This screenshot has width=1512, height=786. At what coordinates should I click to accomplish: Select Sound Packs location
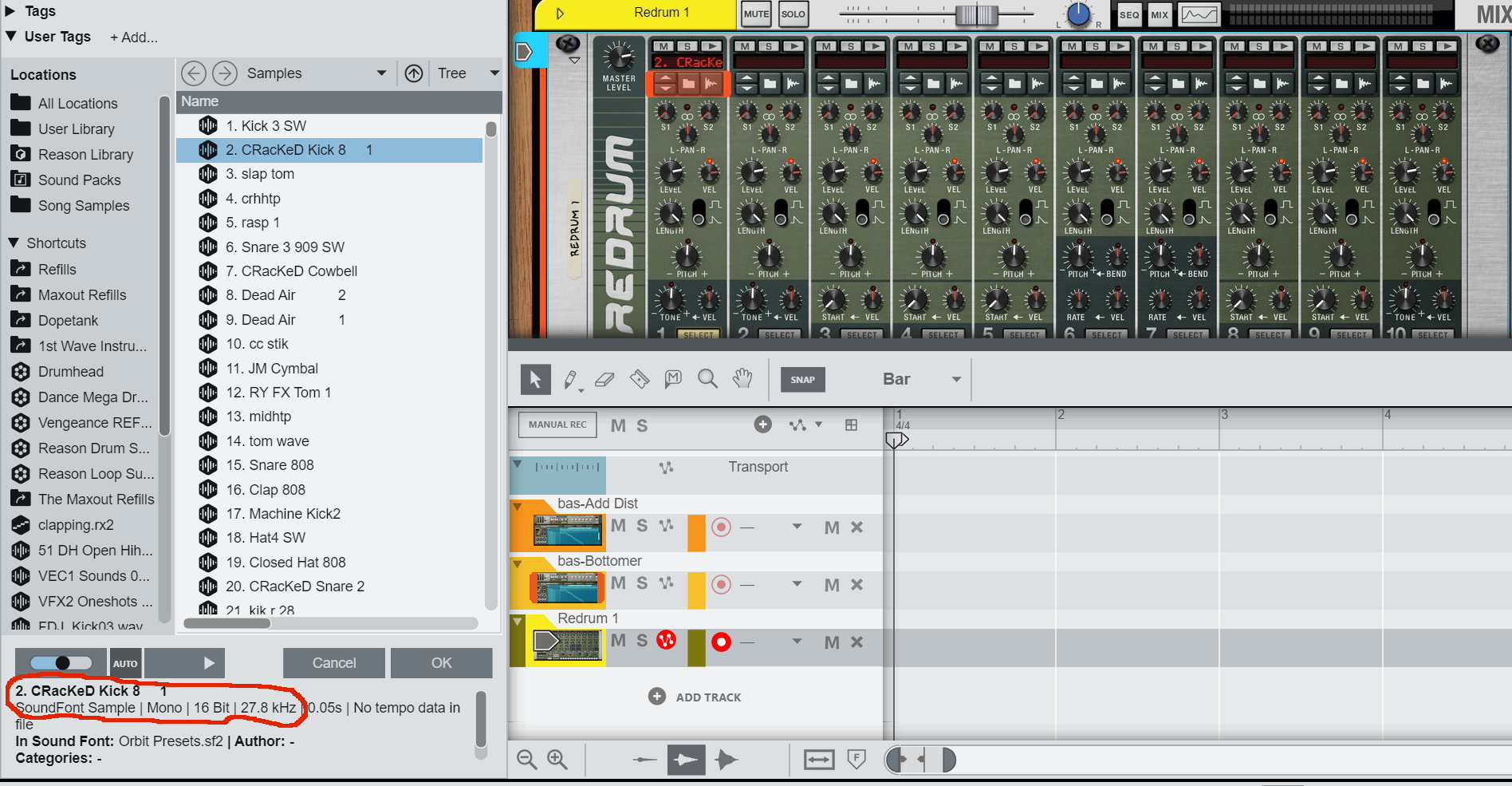[79, 180]
